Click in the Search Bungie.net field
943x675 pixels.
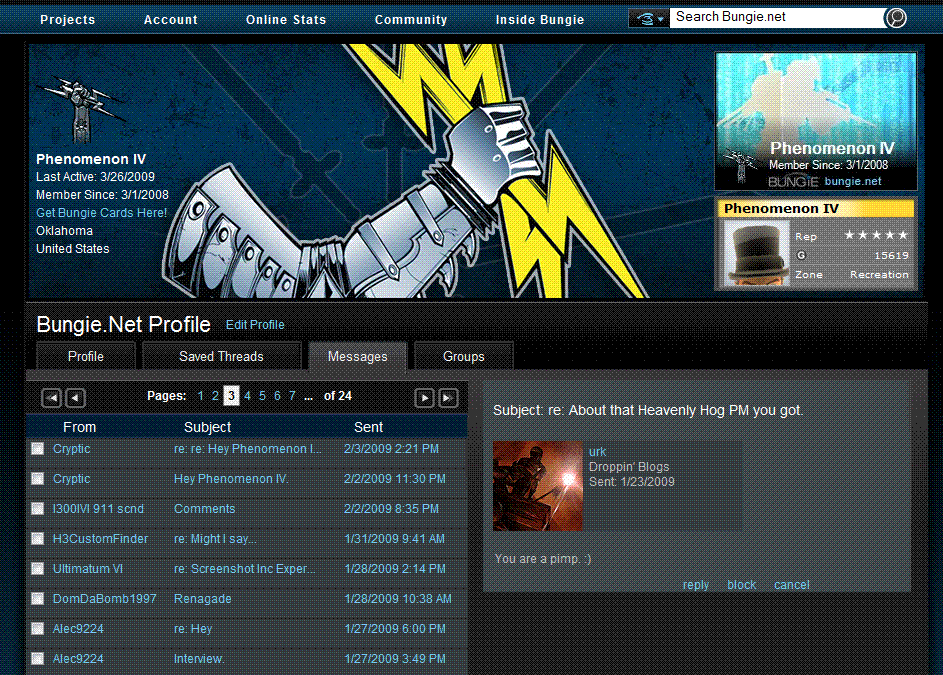[x=775, y=17]
